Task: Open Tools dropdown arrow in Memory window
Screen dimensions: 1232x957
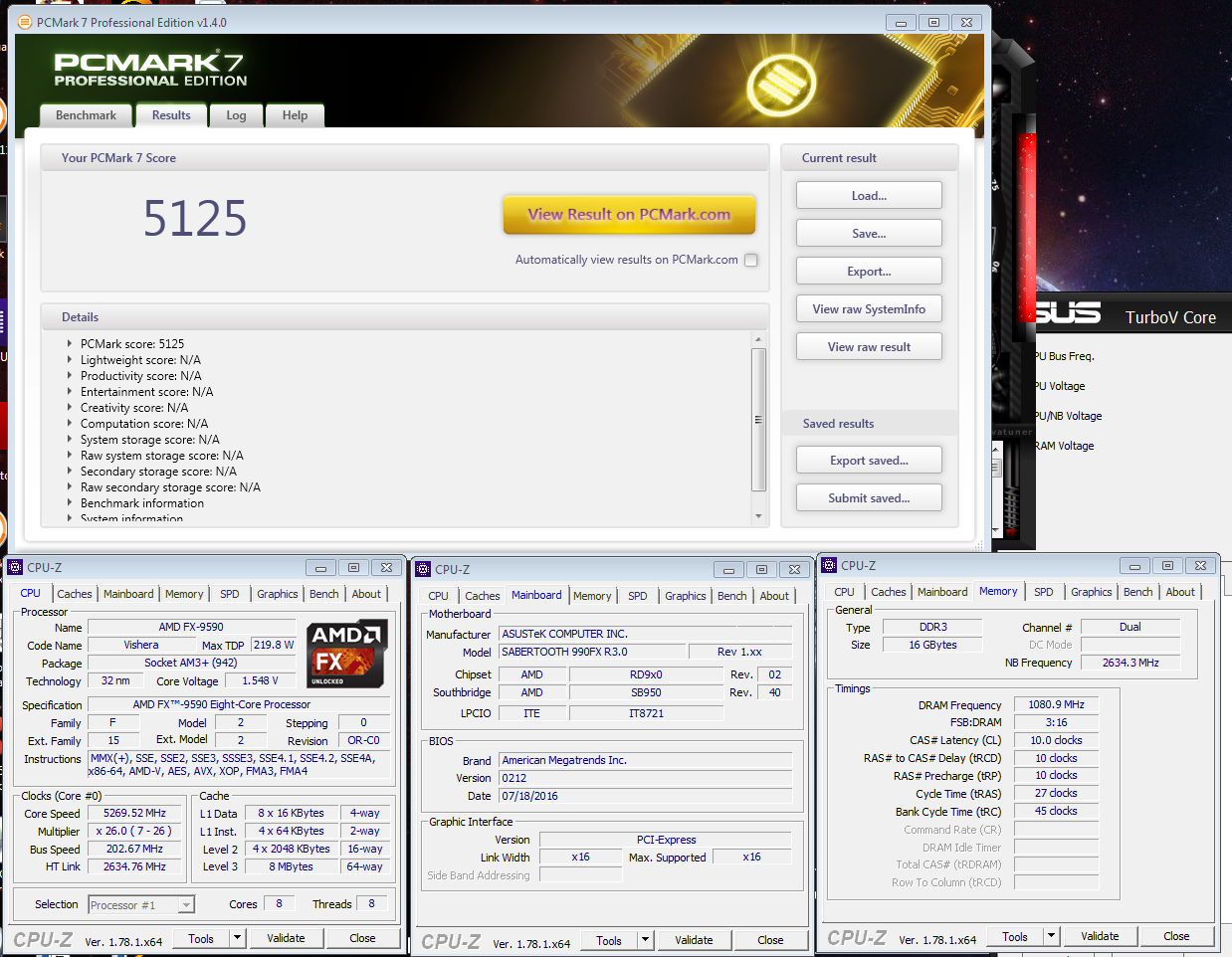Action: click(1051, 936)
